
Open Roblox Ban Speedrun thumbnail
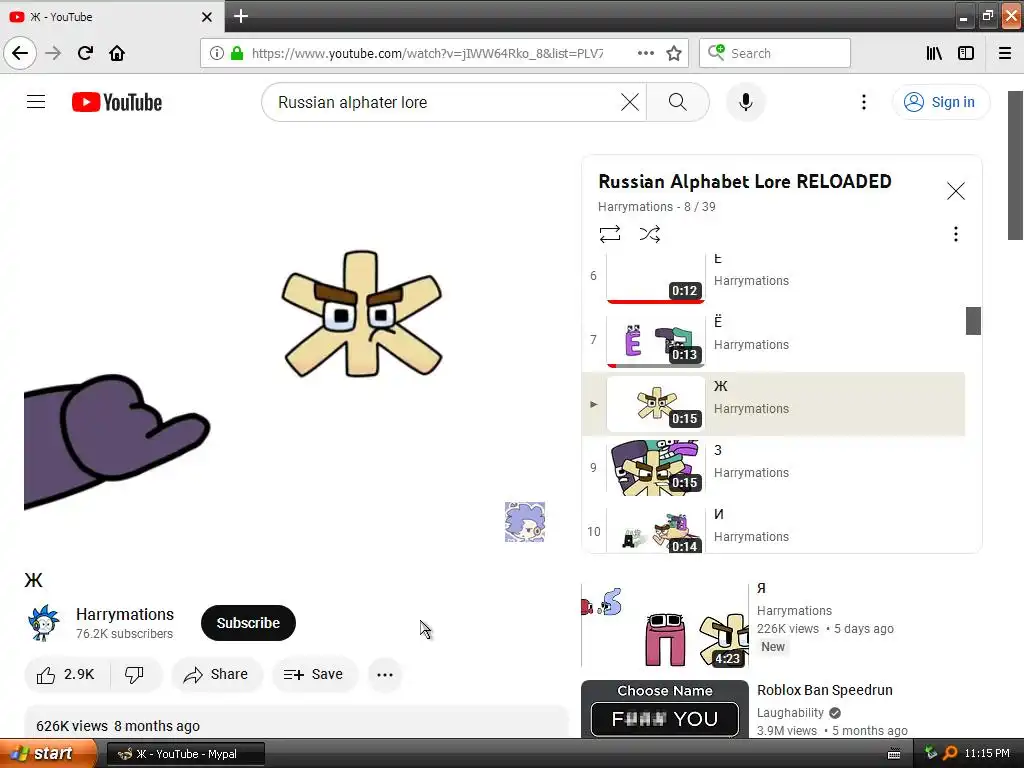(x=665, y=709)
